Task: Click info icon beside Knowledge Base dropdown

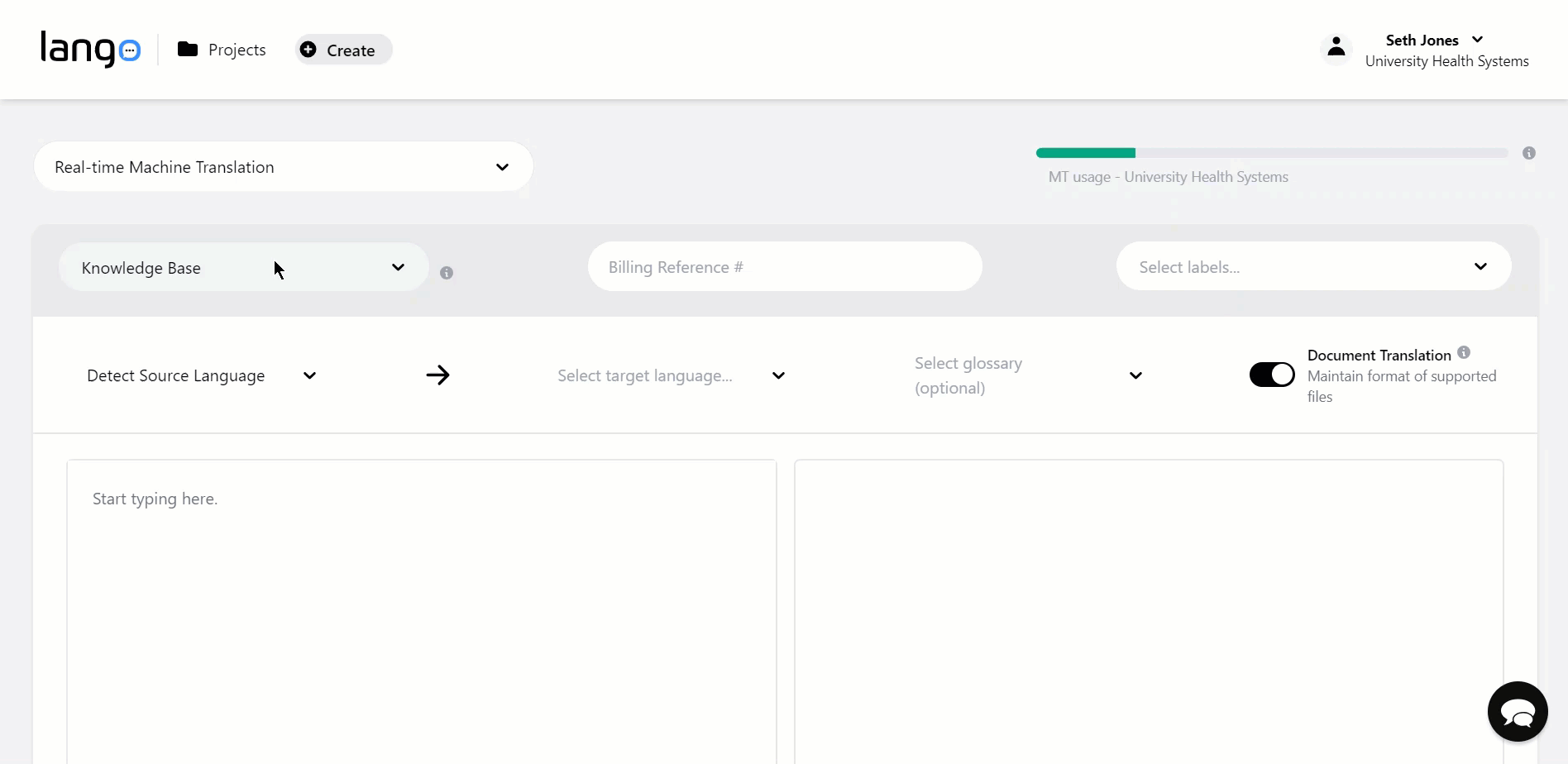Action: 447,273
